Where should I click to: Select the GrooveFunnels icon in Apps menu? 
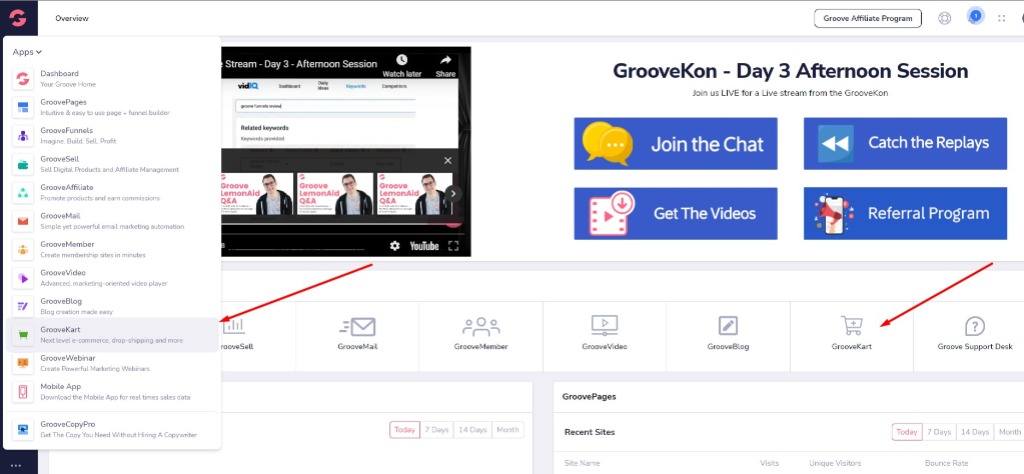[23, 136]
